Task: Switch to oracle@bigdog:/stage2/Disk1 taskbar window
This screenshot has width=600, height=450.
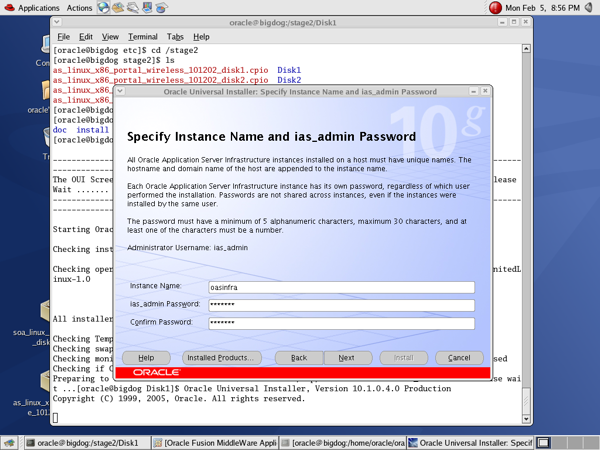Action: tap(87, 443)
